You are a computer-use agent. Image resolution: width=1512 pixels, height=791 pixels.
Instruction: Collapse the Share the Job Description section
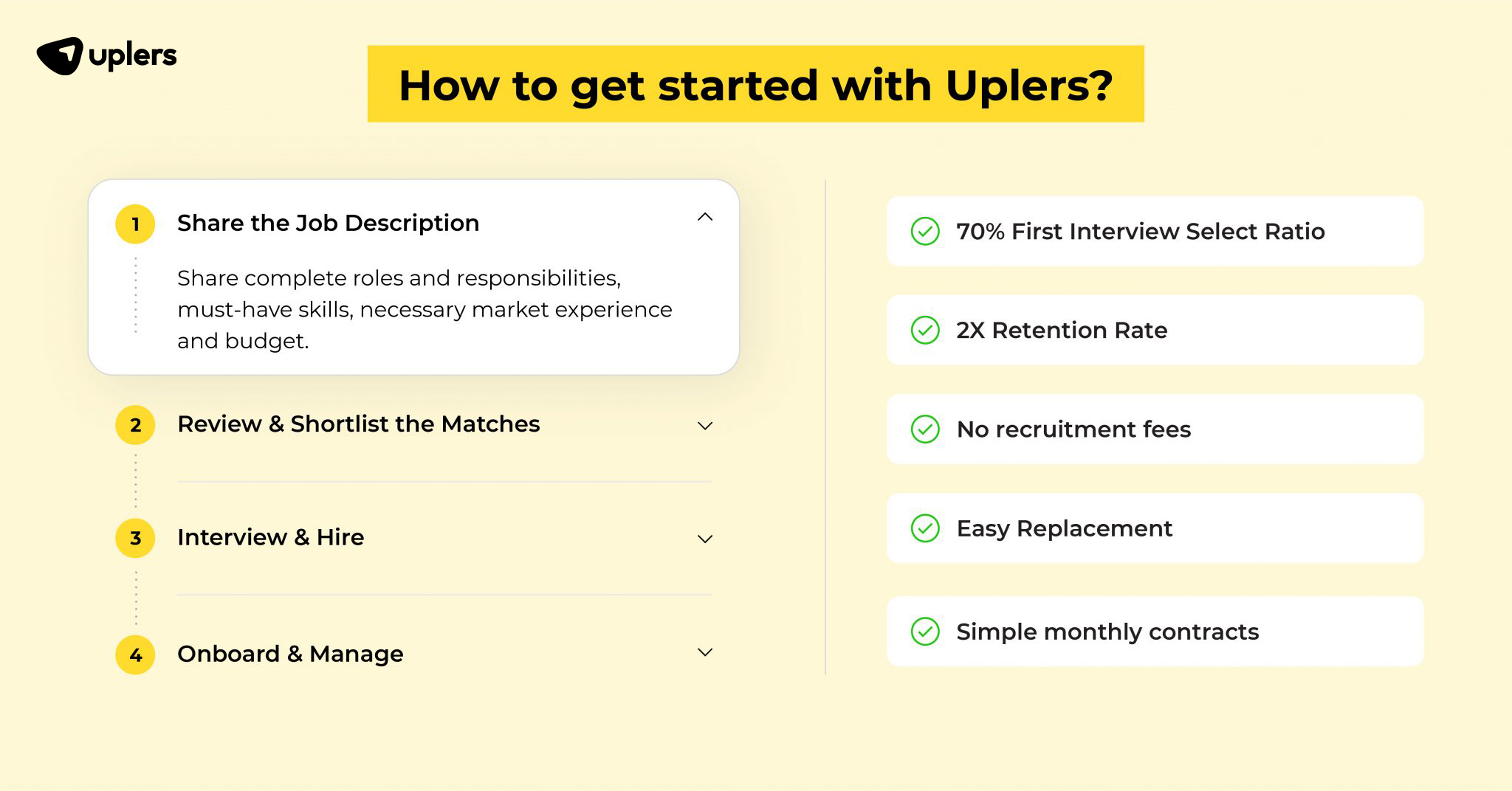(705, 217)
